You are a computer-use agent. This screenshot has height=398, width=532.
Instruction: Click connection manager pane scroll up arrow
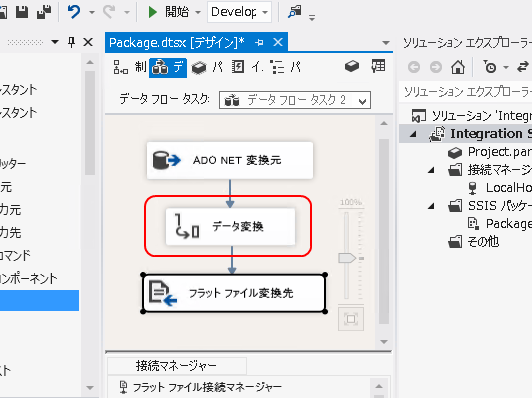click(x=379, y=386)
